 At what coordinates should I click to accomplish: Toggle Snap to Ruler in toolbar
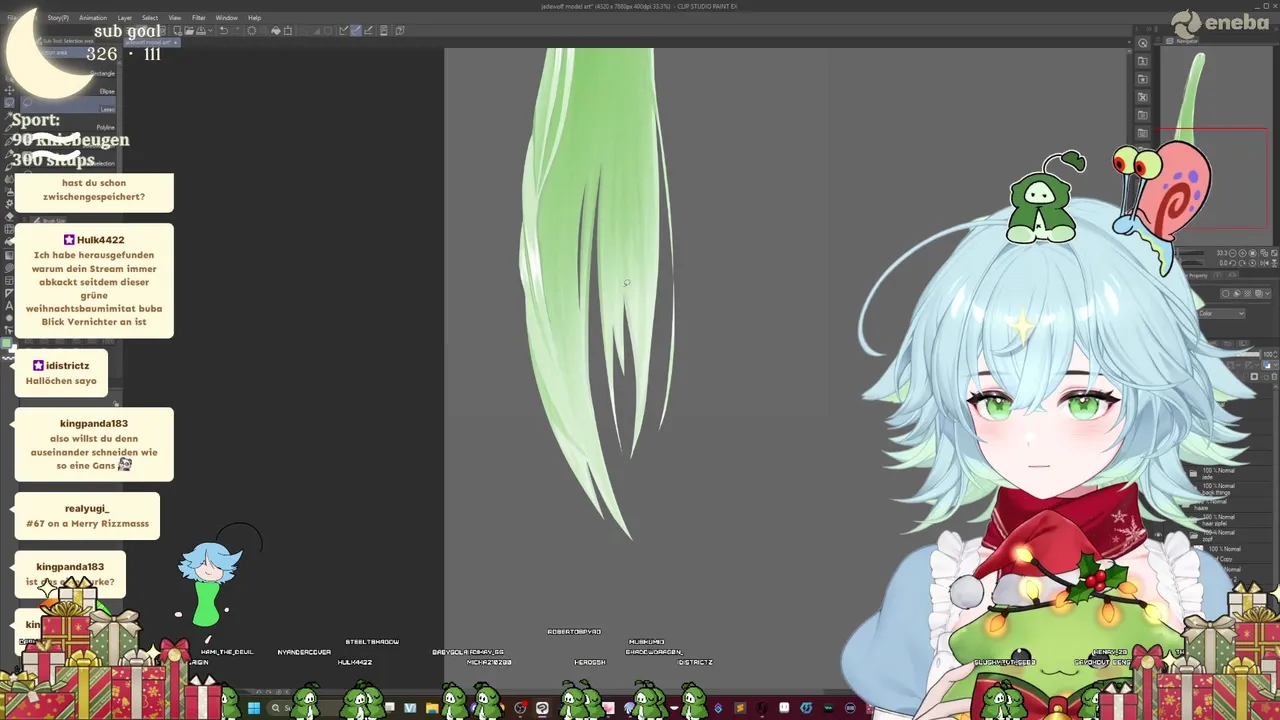point(343,30)
